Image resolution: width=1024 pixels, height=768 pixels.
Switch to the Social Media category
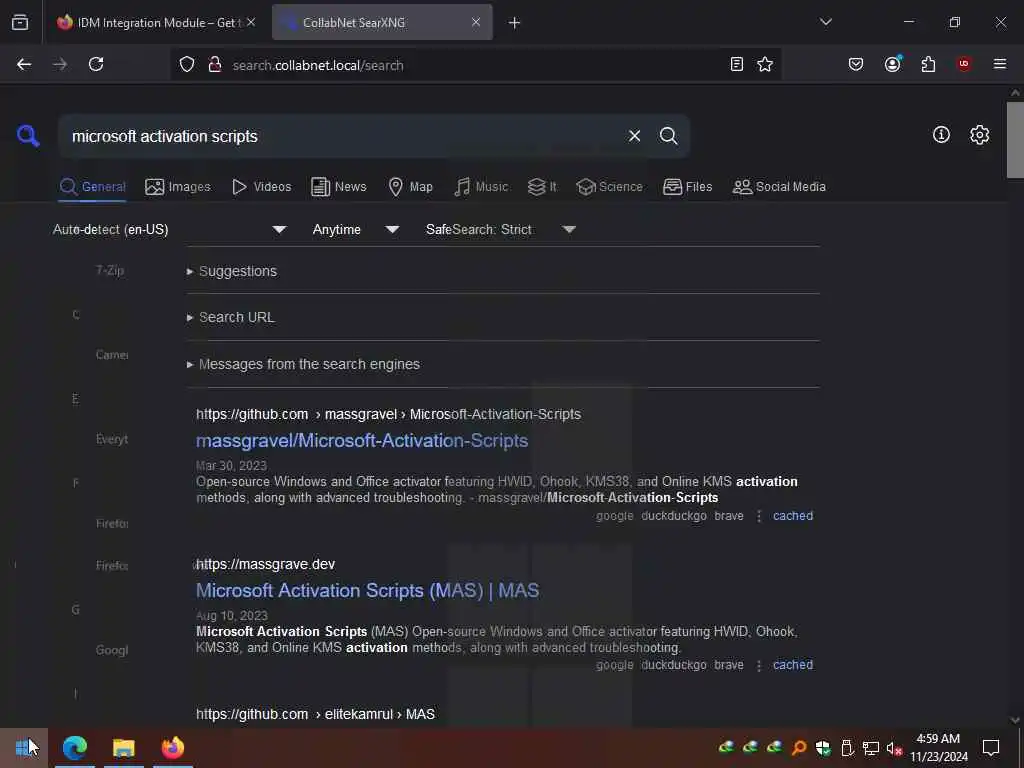(779, 187)
